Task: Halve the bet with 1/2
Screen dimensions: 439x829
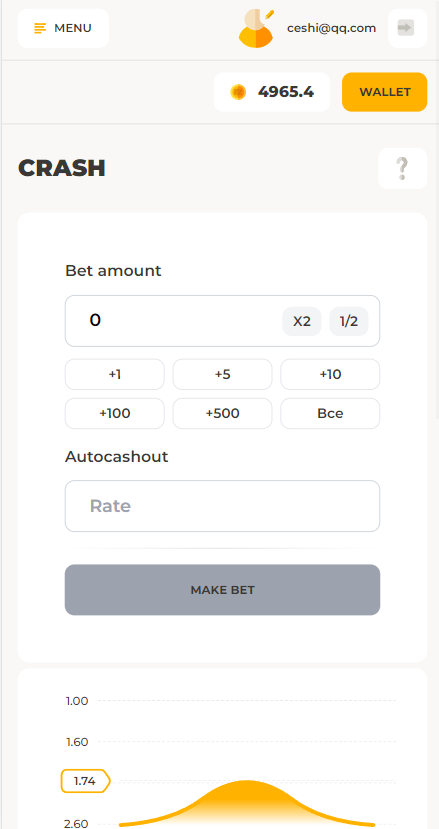Action: [349, 321]
